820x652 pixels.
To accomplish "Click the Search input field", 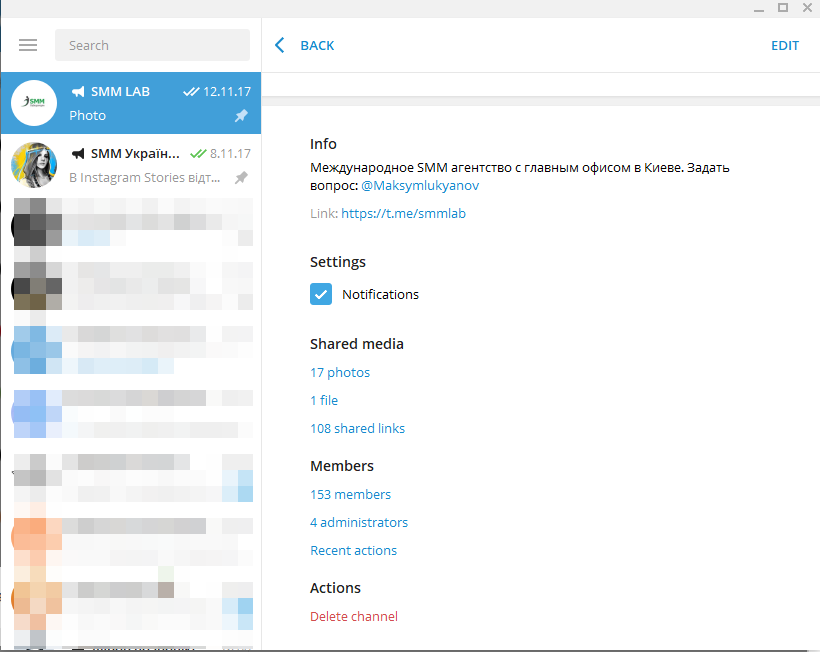I will pyautogui.click(x=152, y=45).
